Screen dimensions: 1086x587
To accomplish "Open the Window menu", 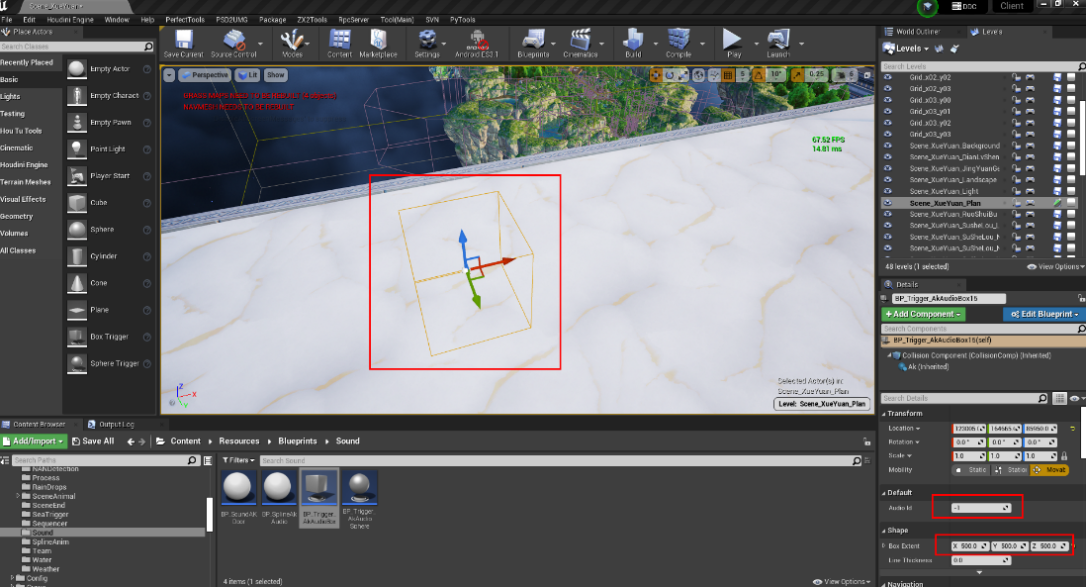I will coord(116,20).
